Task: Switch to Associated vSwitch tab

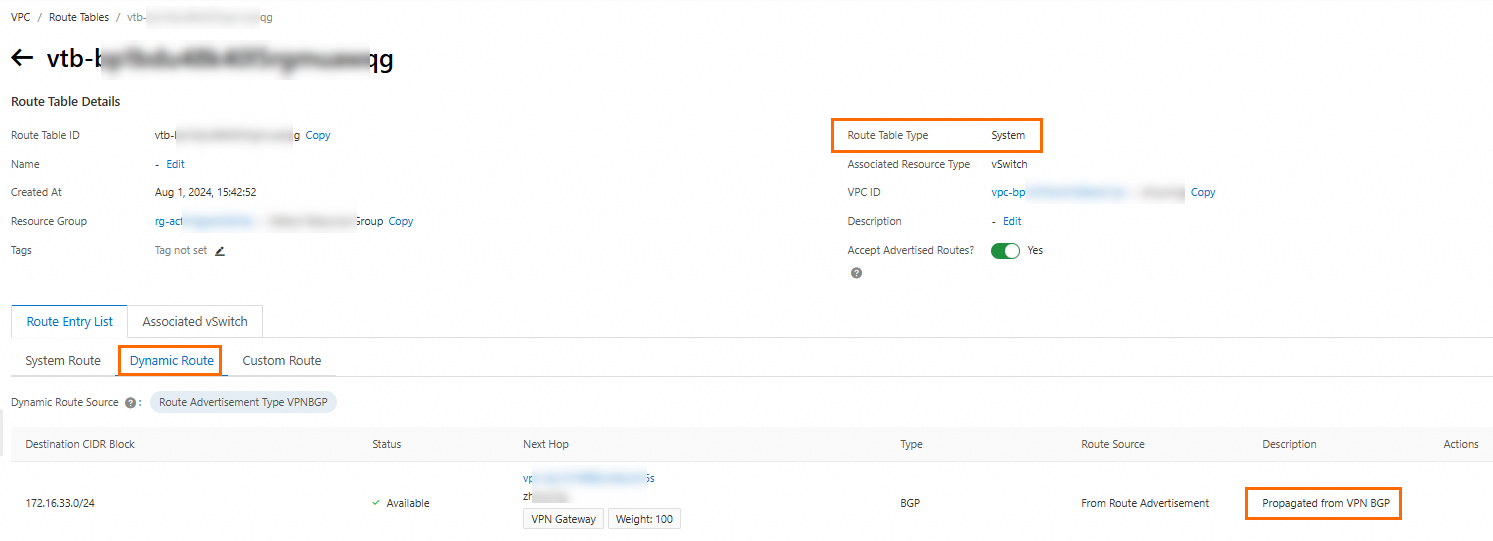Action: tap(195, 322)
